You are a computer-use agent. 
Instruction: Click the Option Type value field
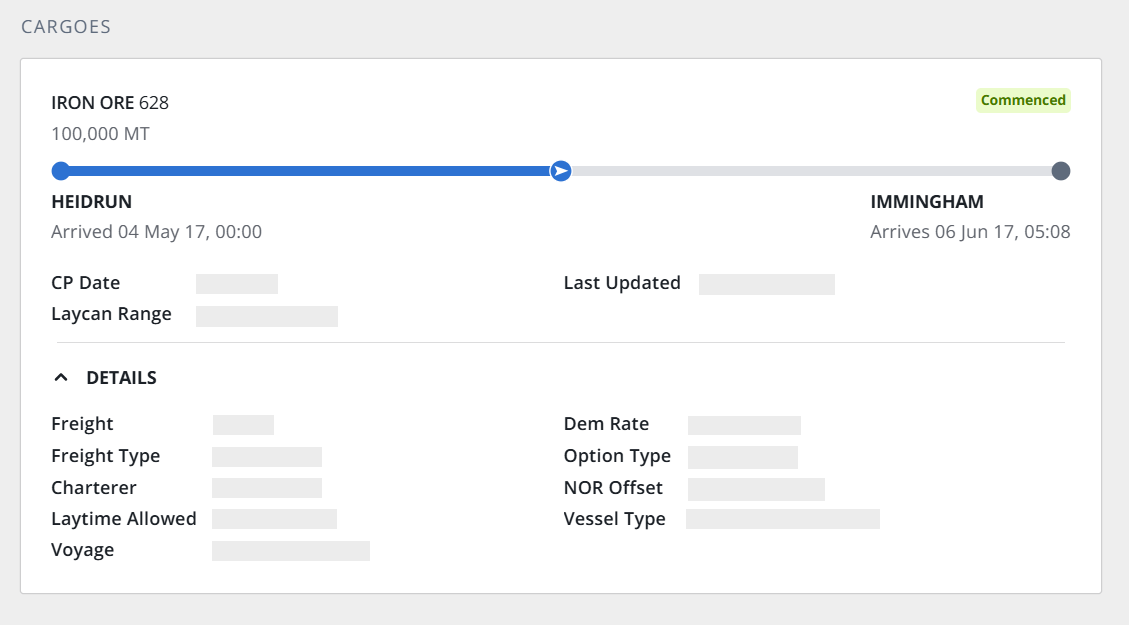point(743,457)
